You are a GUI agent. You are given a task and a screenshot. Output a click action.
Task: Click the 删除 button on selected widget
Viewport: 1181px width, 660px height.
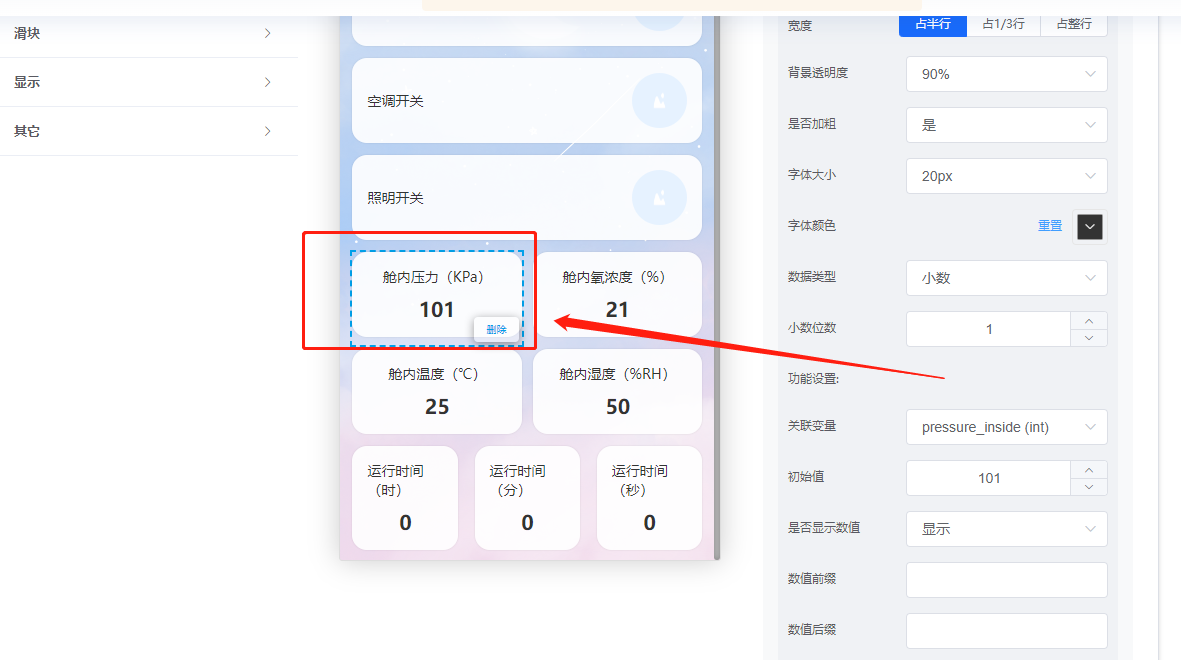pyautogui.click(x=497, y=328)
